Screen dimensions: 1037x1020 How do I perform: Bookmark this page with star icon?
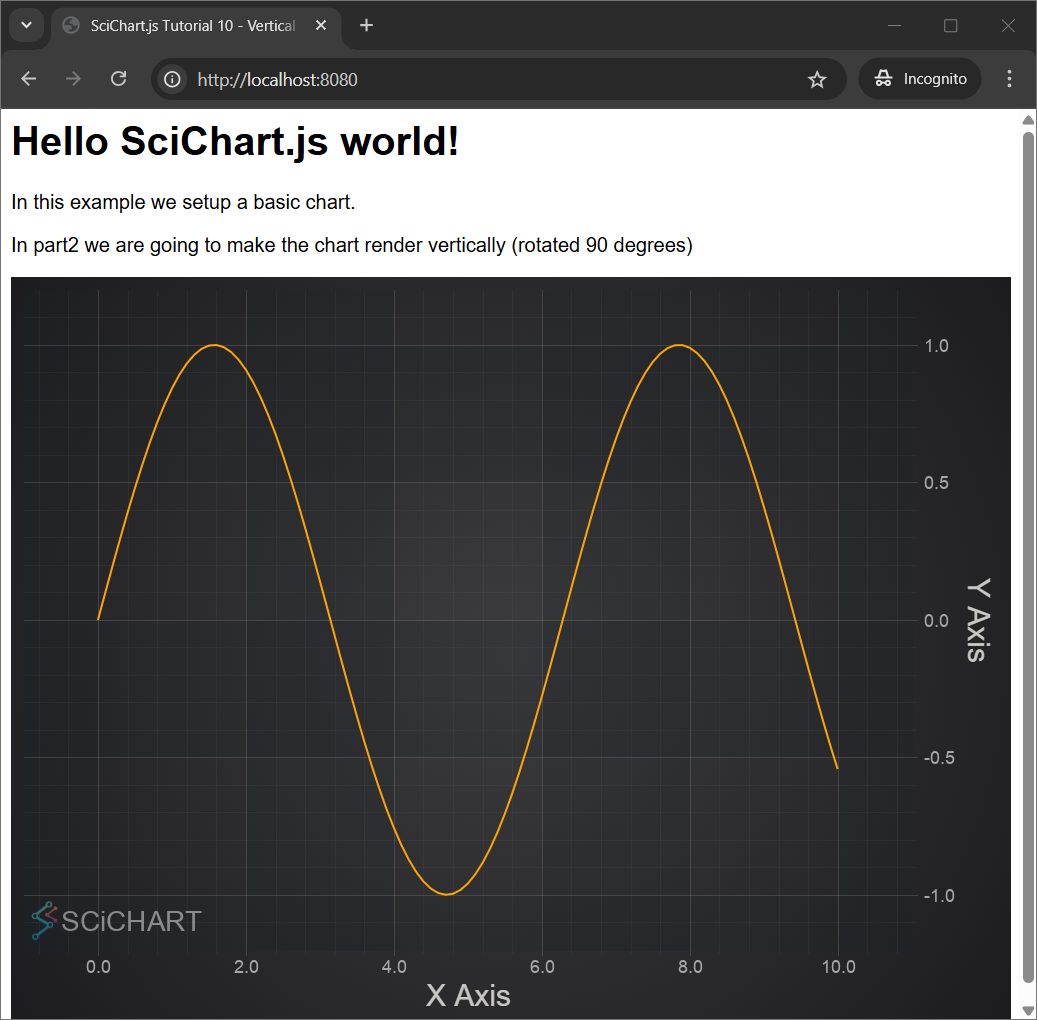tap(817, 79)
